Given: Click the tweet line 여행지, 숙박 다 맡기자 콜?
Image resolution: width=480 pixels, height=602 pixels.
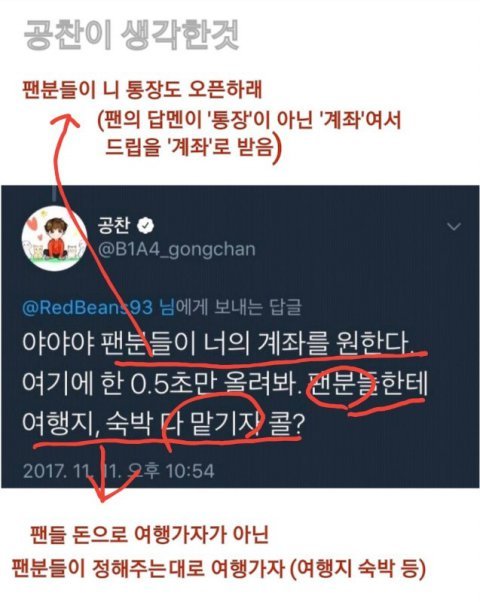Looking at the screenshot, I should [x=164, y=423].
